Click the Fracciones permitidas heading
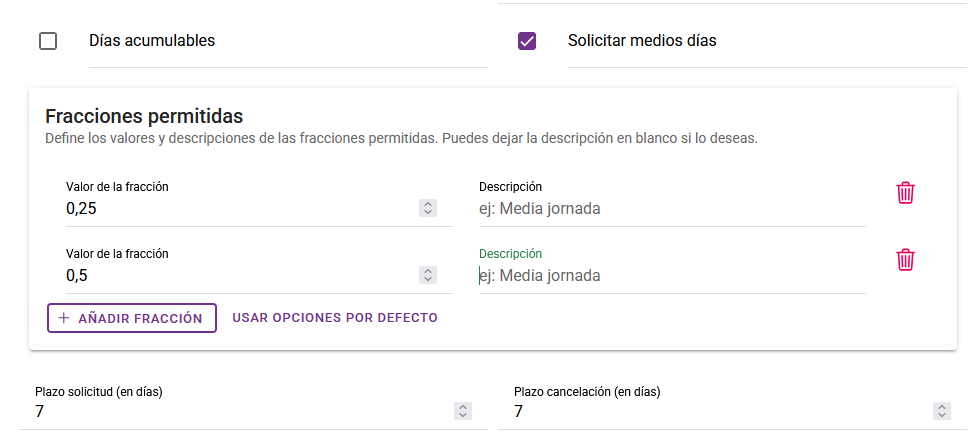977x442 pixels. [144, 117]
